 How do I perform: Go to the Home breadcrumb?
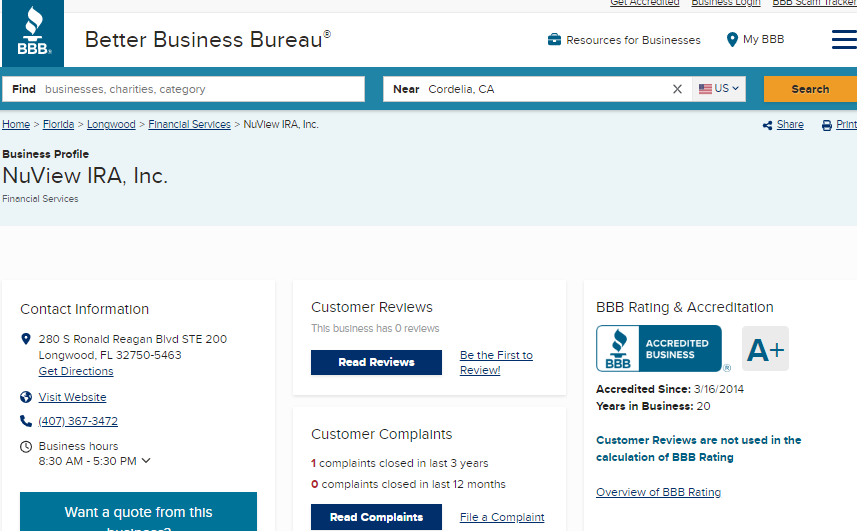16,125
